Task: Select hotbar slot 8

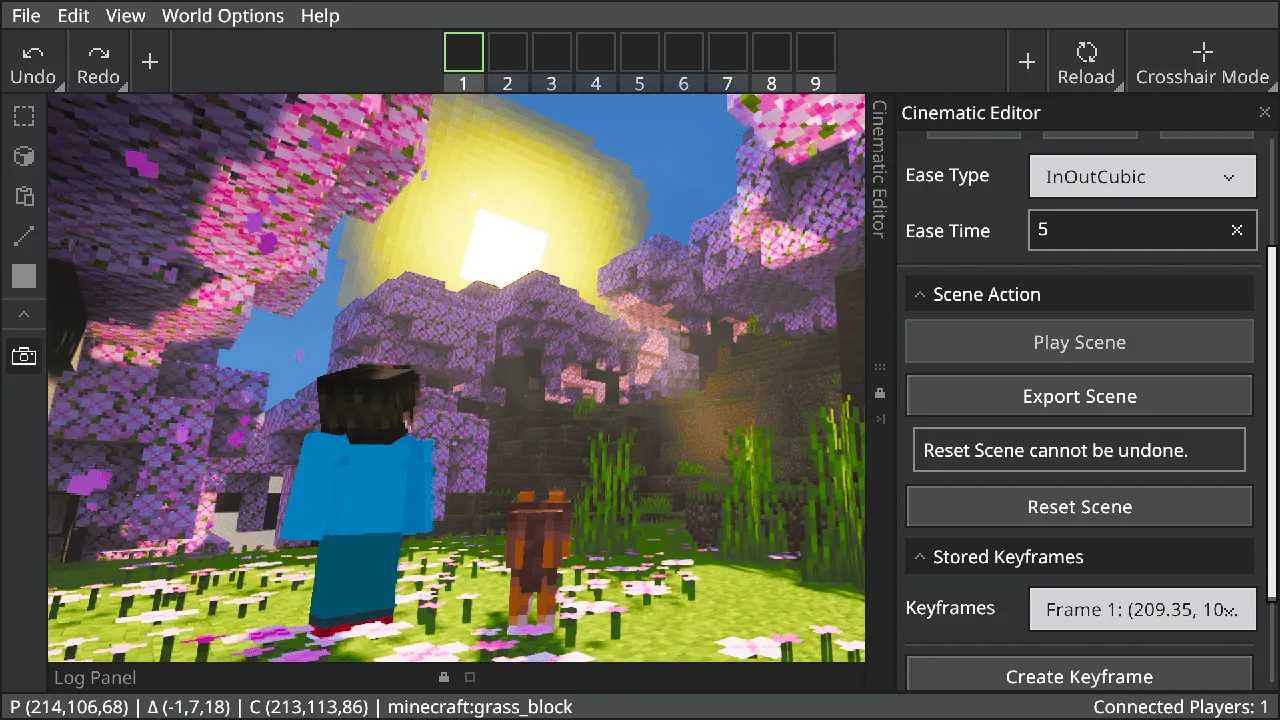Action: tap(772, 53)
